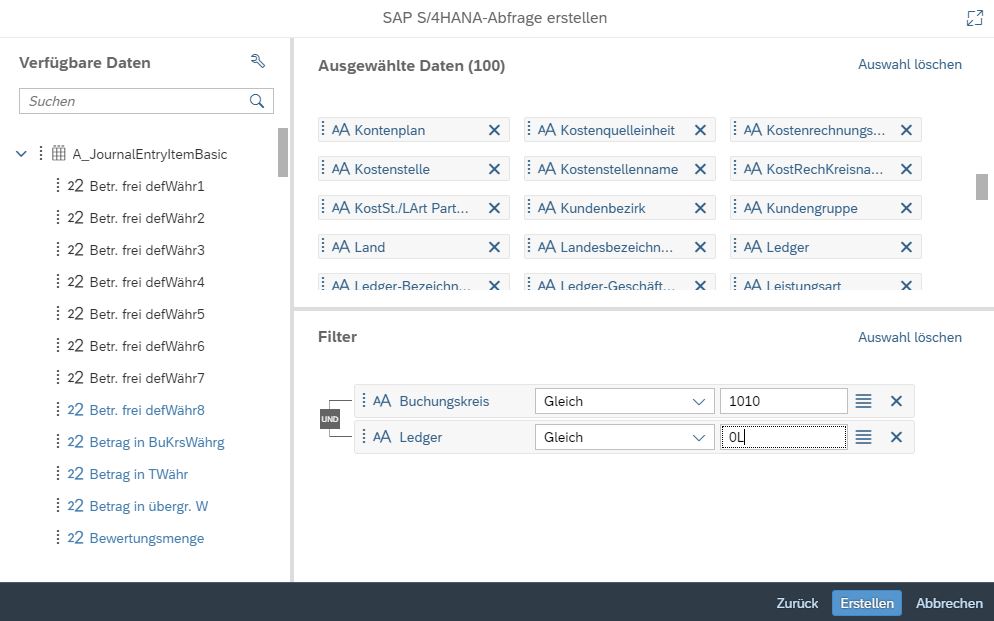Click the Kundengruppe chip's drag handle

click(x=735, y=208)
